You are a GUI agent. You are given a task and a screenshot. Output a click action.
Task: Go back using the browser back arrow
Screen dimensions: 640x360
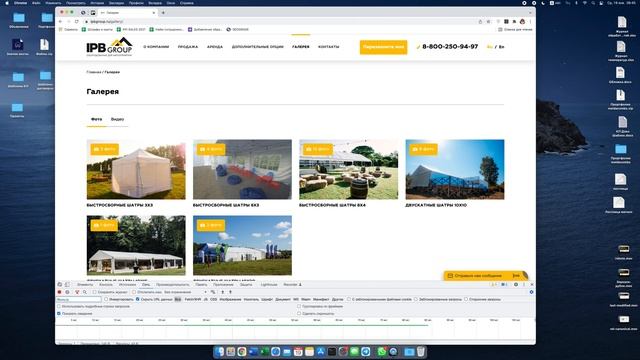click(x=61, y=22)
